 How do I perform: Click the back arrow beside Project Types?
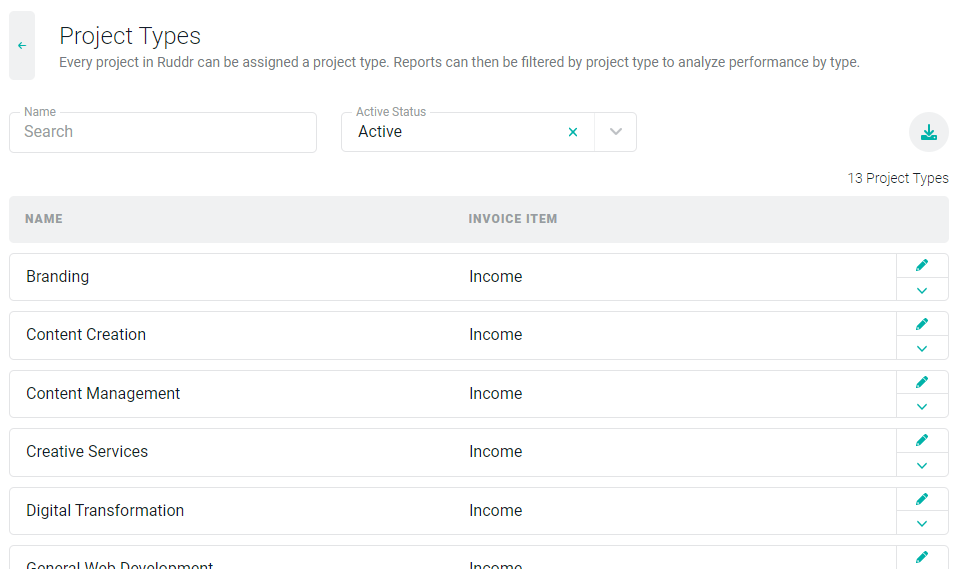(22, 46)
